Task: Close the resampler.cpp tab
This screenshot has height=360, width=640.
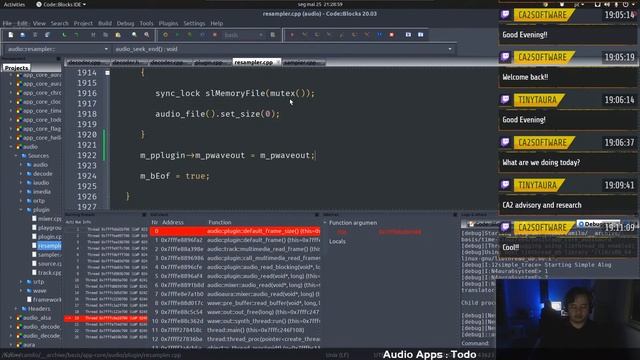Action: [x=278, y=62]
